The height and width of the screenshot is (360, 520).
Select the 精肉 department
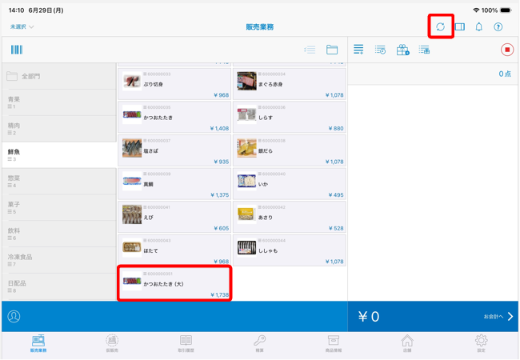click(59, 129)
